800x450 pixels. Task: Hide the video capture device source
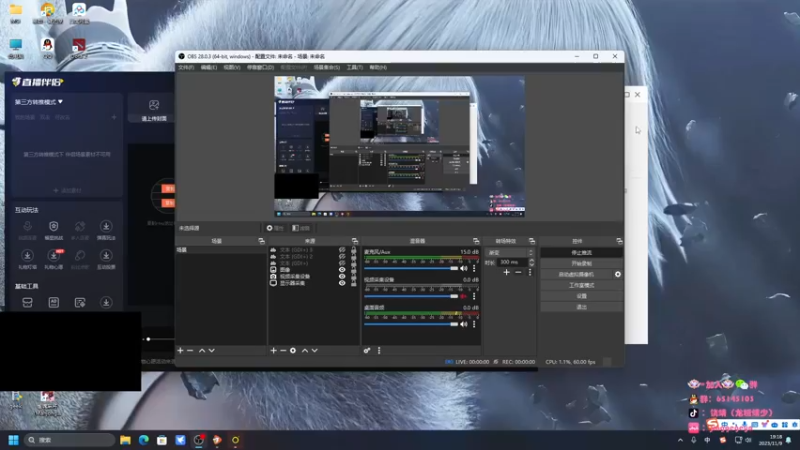click(x=342, y=277)
